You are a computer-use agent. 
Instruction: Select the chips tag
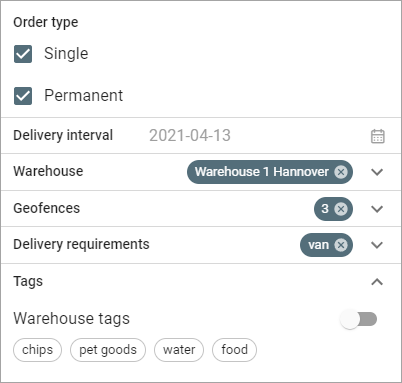[37, 350]
